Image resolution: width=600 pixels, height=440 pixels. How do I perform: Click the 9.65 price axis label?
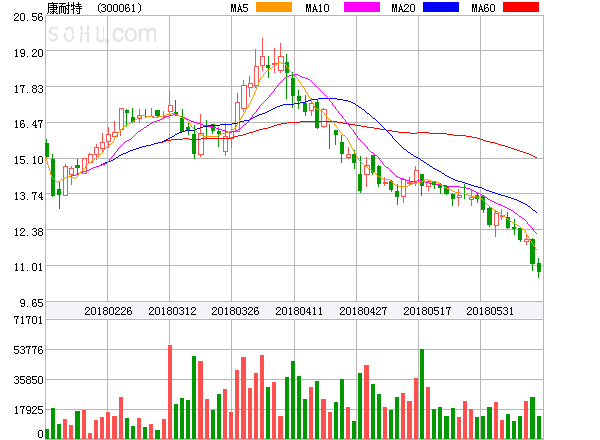click(x=32, y=303)
